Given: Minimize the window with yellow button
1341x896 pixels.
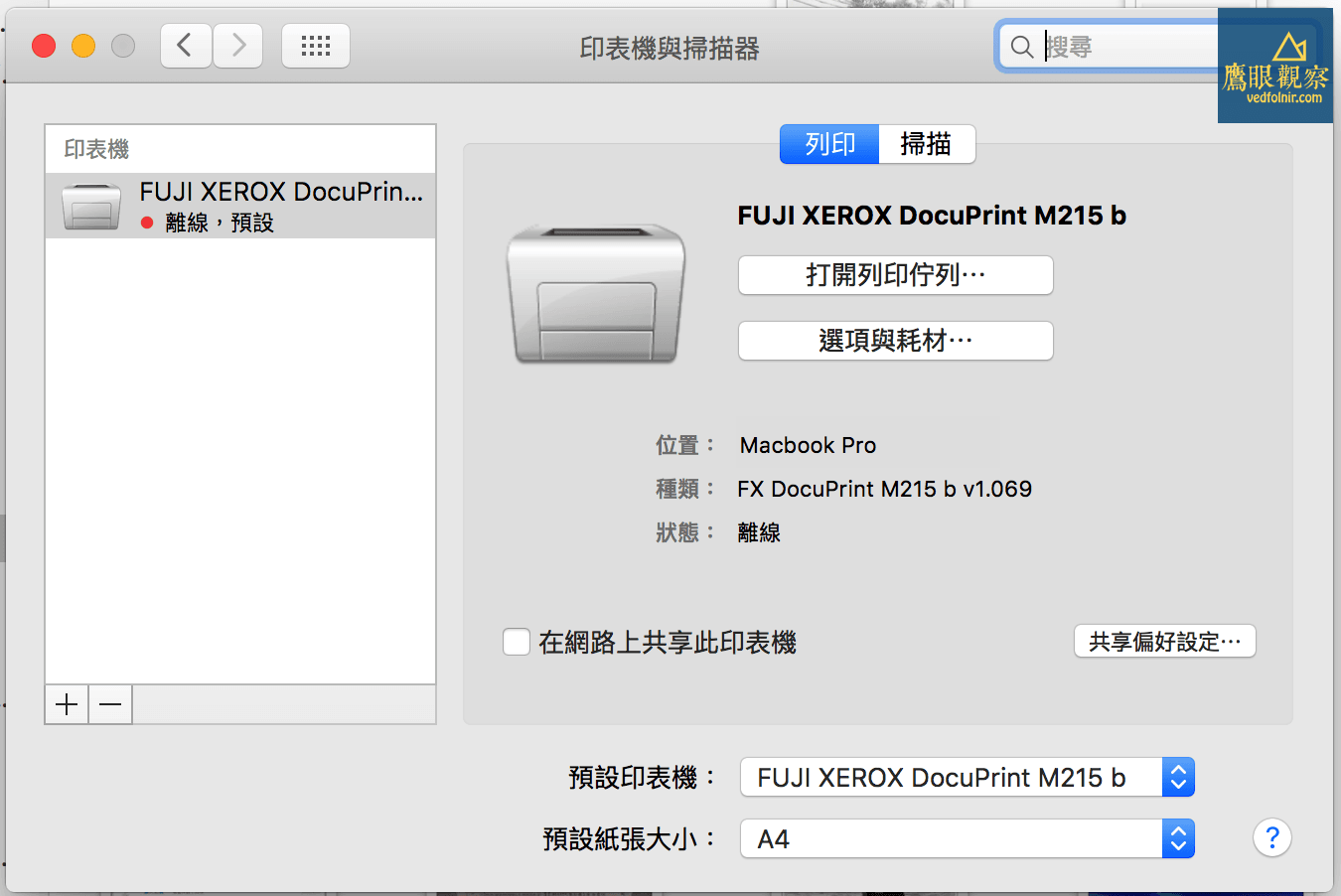Looking at the screenshot, I should pos(83,46).
